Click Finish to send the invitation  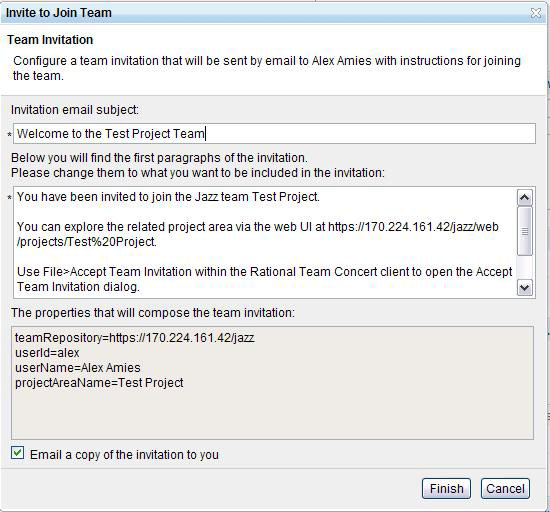click(446, 489)
